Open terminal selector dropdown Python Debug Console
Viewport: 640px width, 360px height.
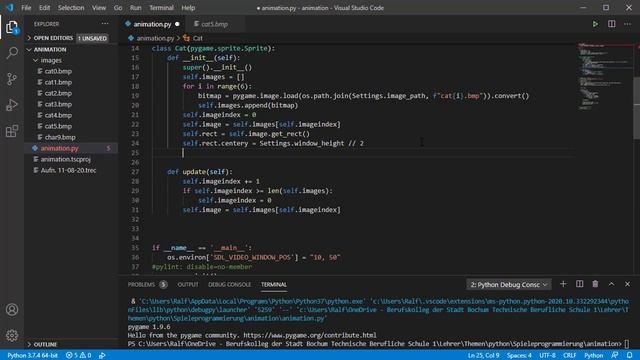(x=509, y=284)
